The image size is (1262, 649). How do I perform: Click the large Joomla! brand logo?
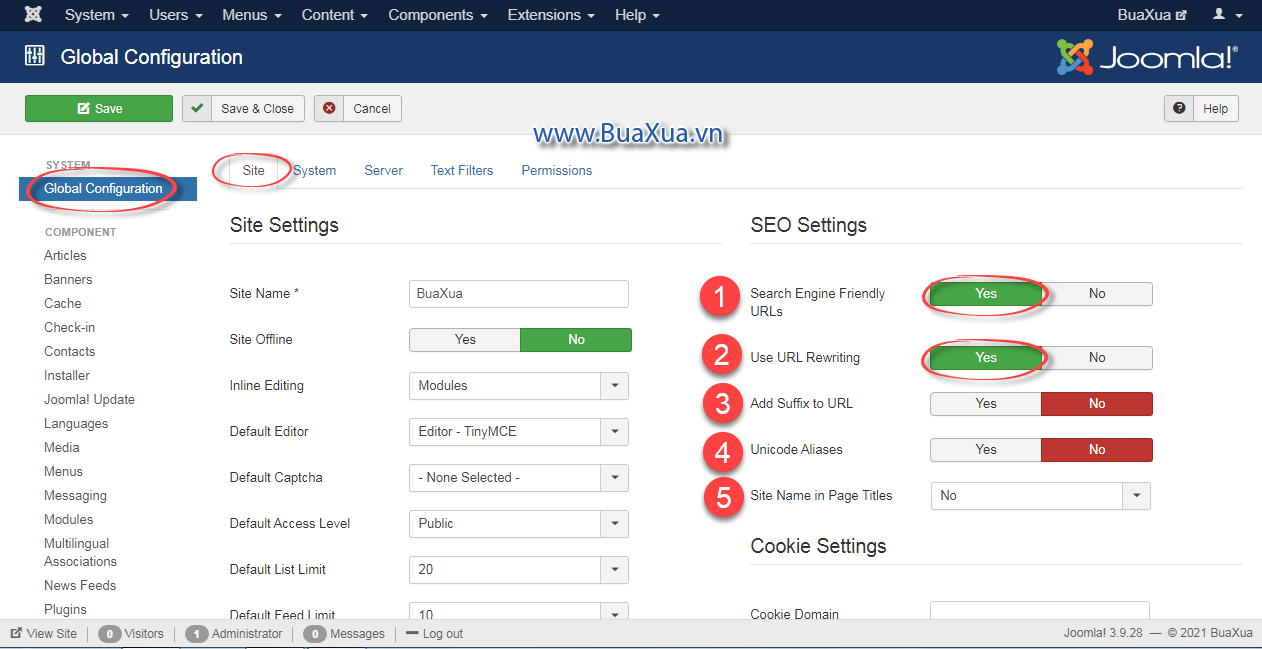tap(1148, 57)
